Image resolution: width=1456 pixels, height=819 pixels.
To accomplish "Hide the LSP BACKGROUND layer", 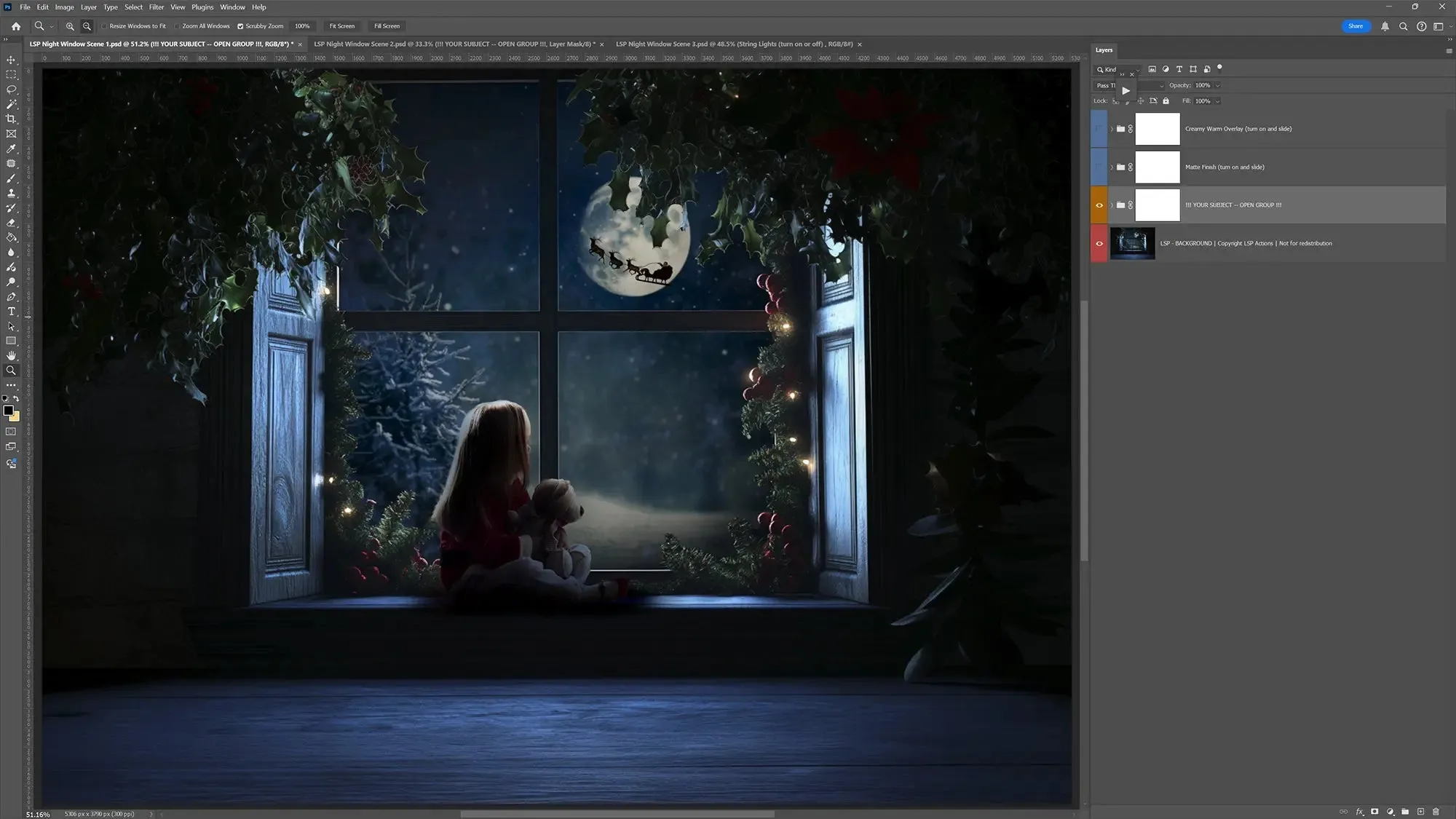I will tap(1099, 244).
